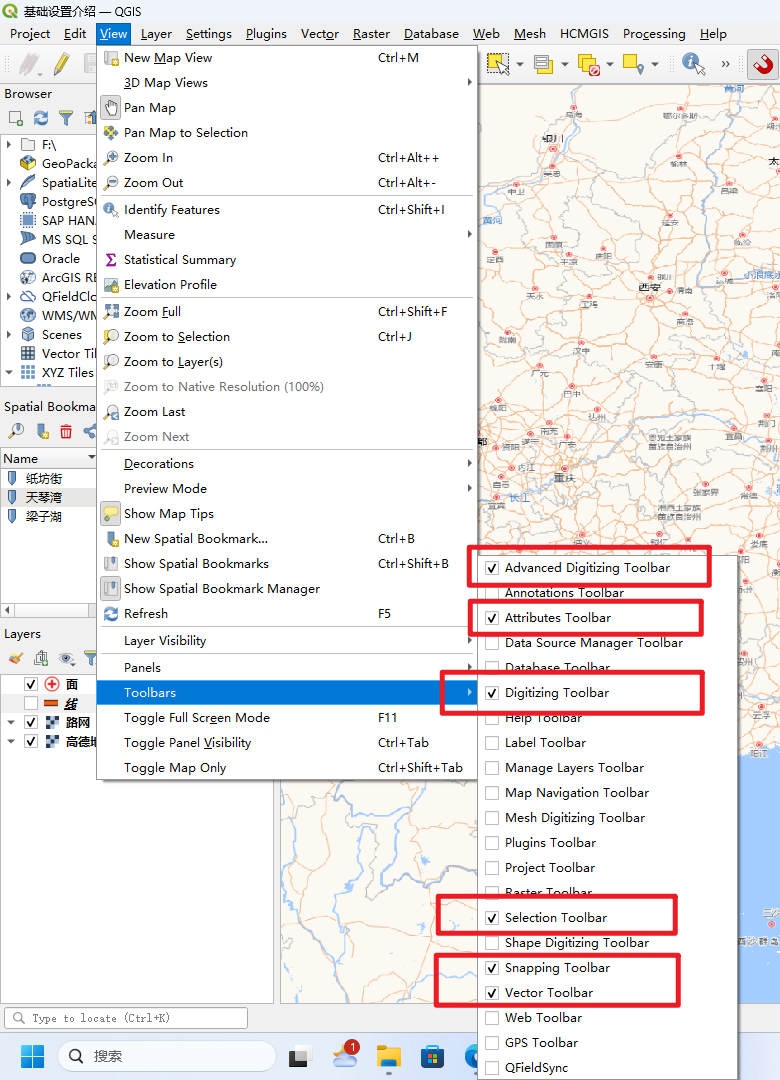This screenshot has width=780, height=1080.
Task: Click New Spatial Bookmark... entry
Action: [x=287, y=539]
